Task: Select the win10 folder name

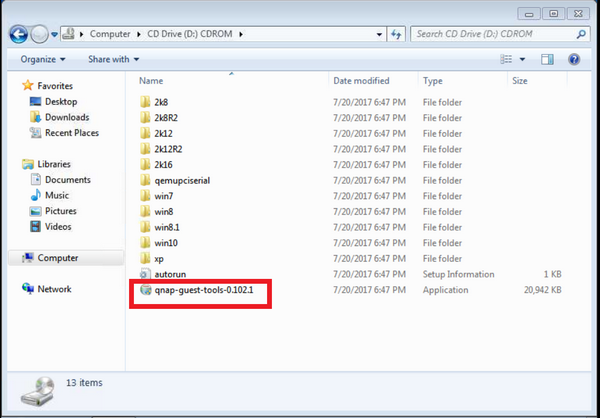Action: coord(166,243)
